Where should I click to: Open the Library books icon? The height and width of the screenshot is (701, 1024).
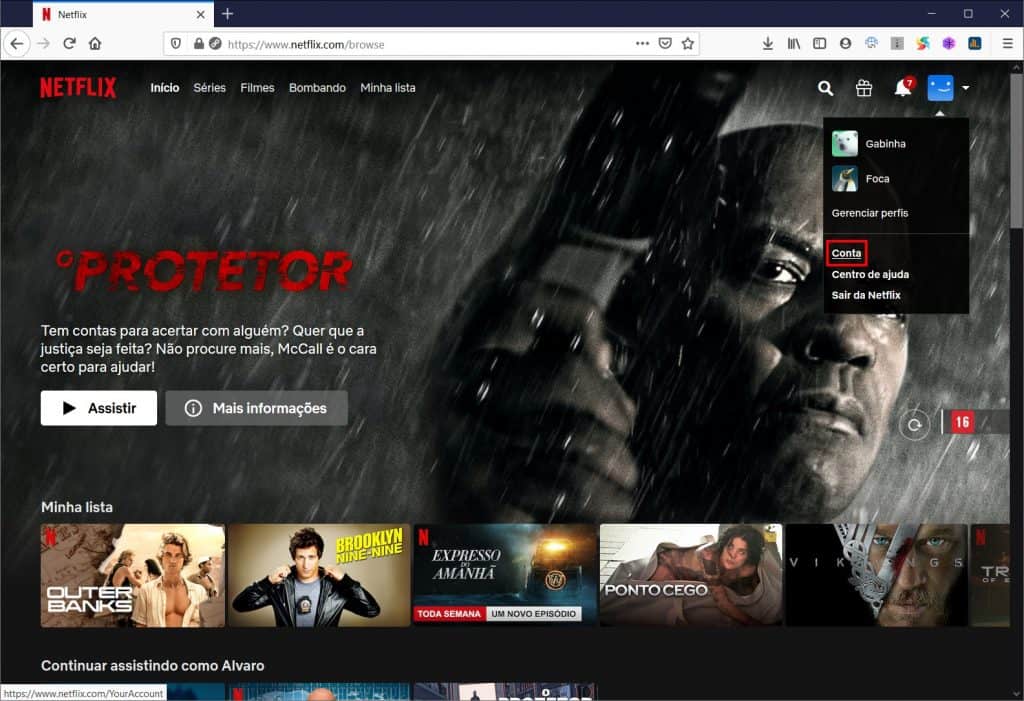[793, 44]
